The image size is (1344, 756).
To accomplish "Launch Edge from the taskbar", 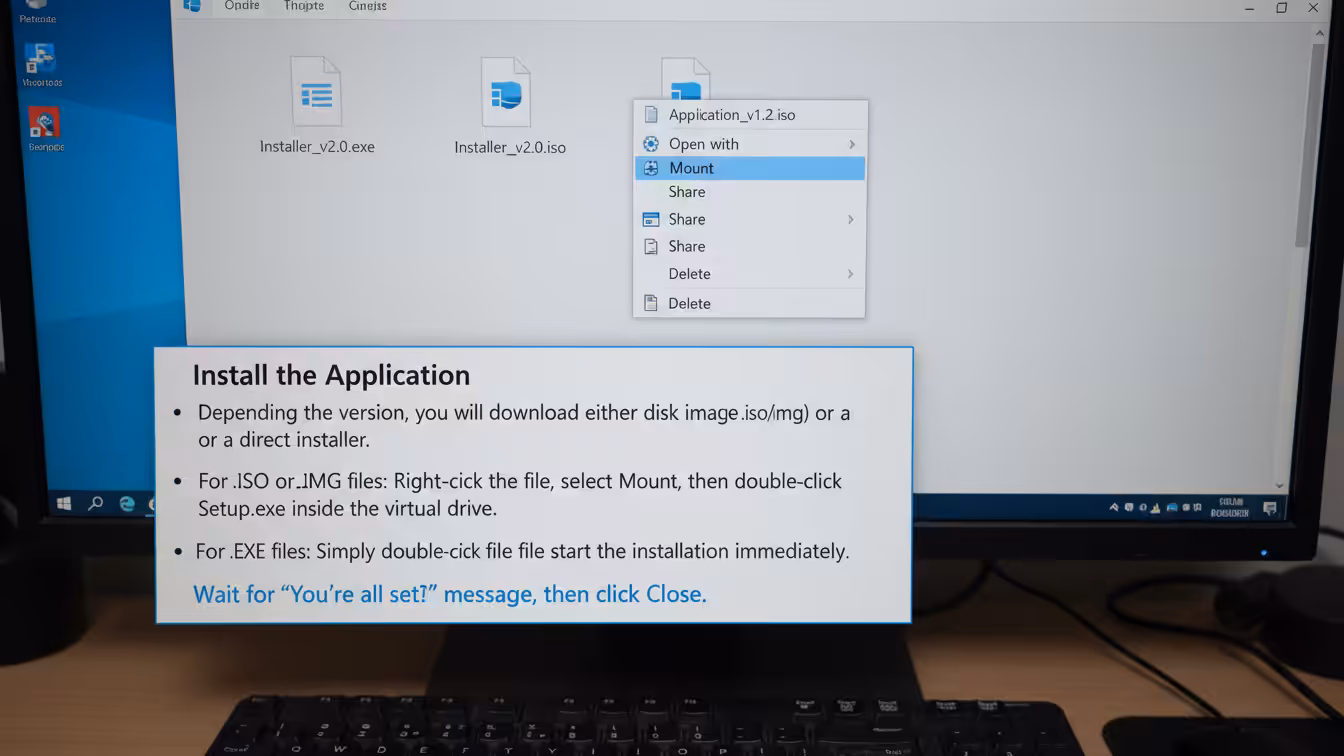I will 127,504.
